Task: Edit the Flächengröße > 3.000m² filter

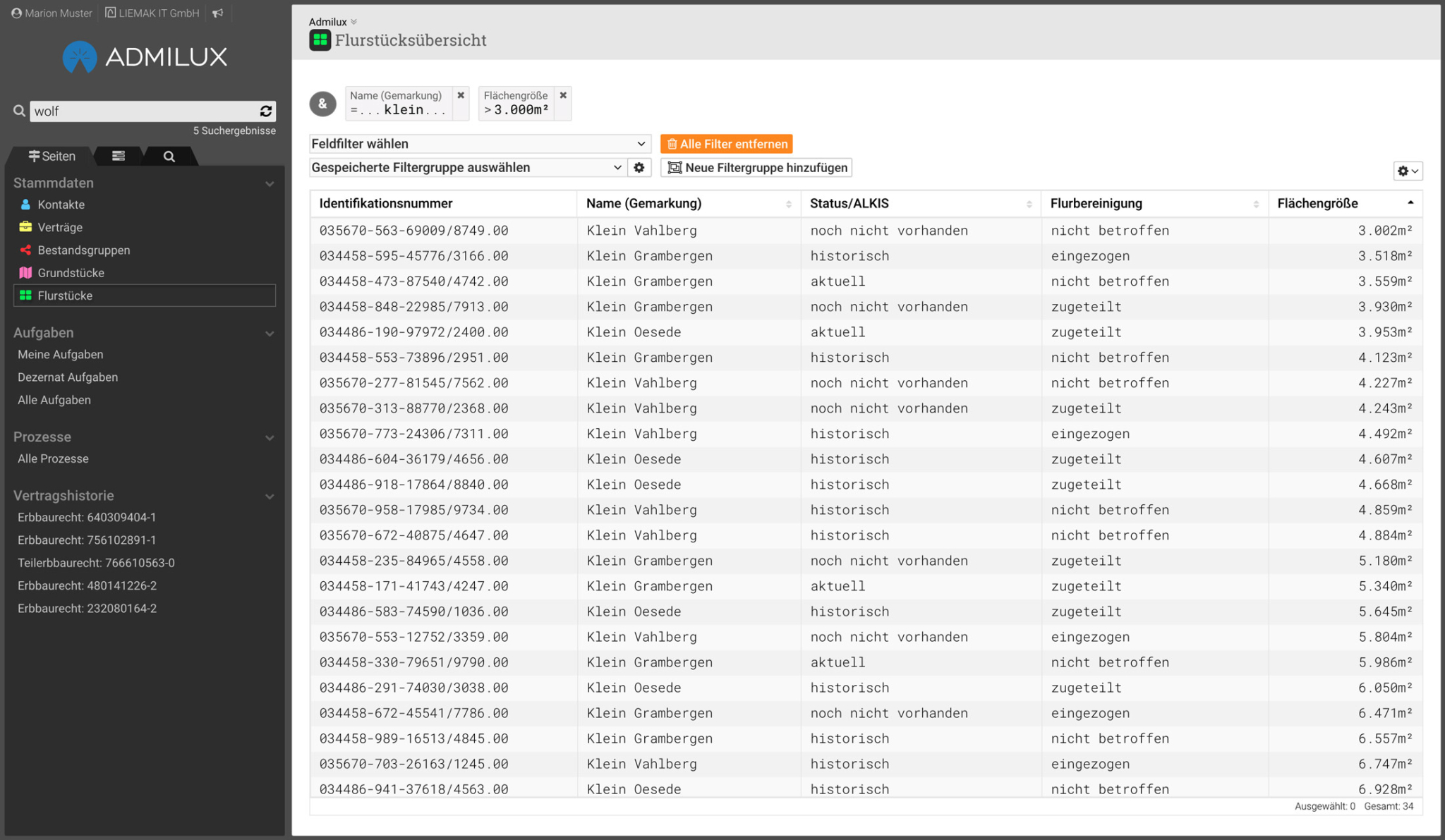Action: tap(516, 104)
